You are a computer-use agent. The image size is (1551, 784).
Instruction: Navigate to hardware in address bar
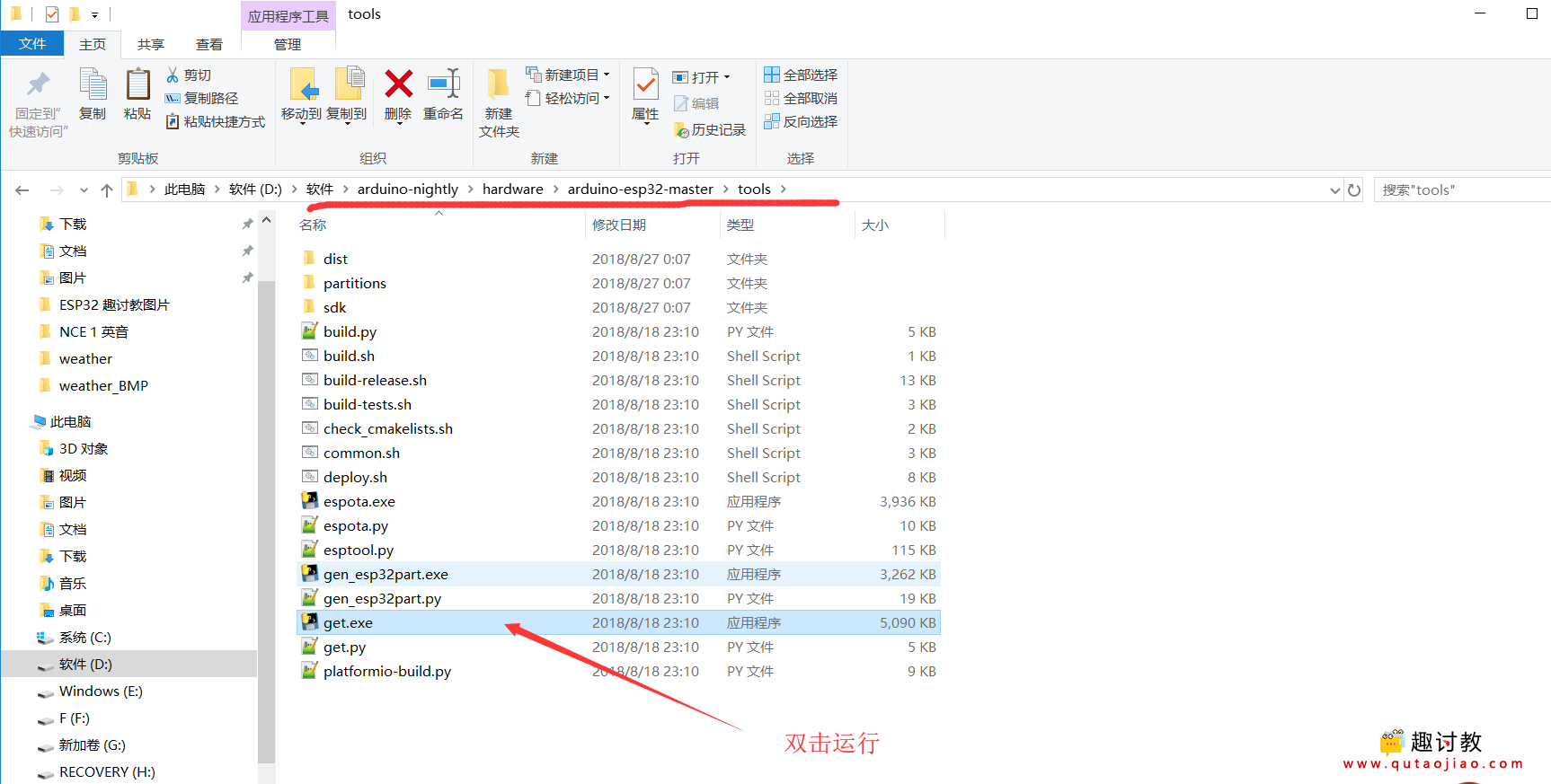coord(512,189)
